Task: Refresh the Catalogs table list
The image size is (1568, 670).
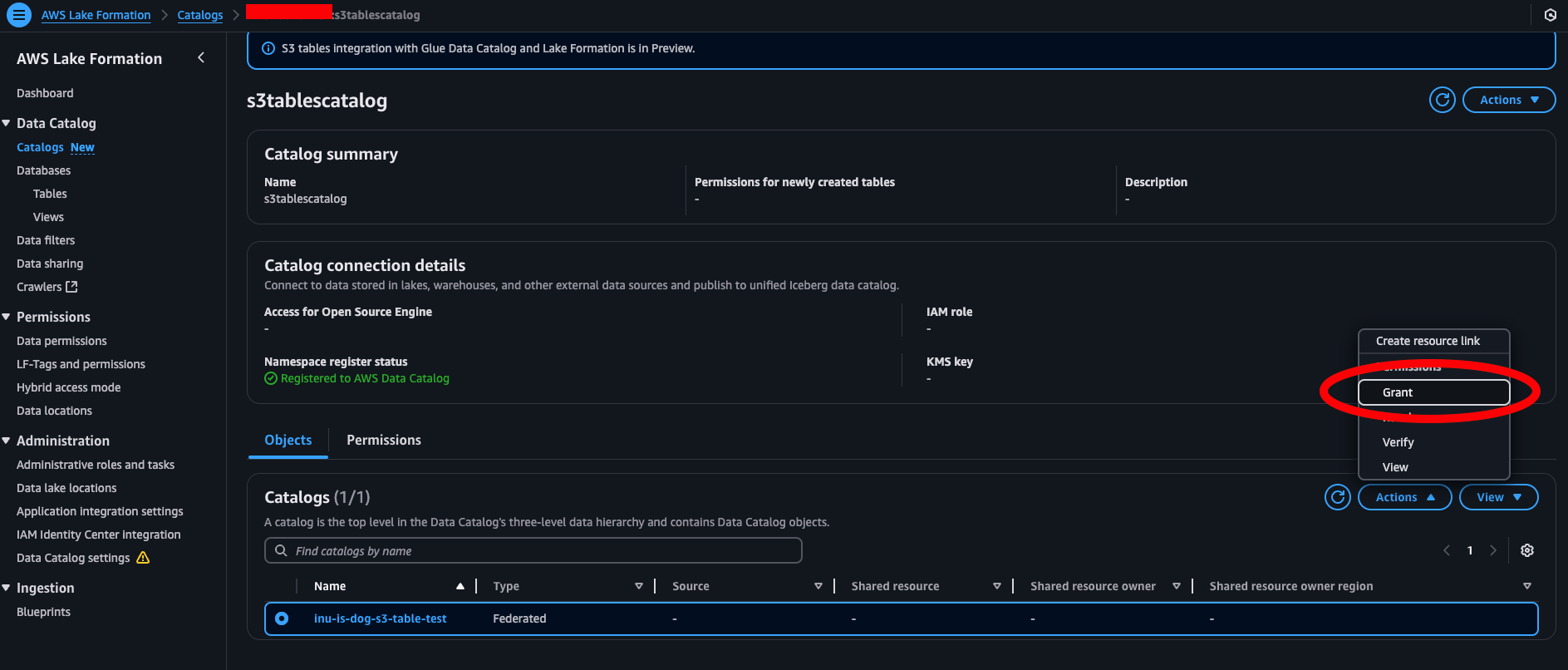Action: (x=1338, y=497)
